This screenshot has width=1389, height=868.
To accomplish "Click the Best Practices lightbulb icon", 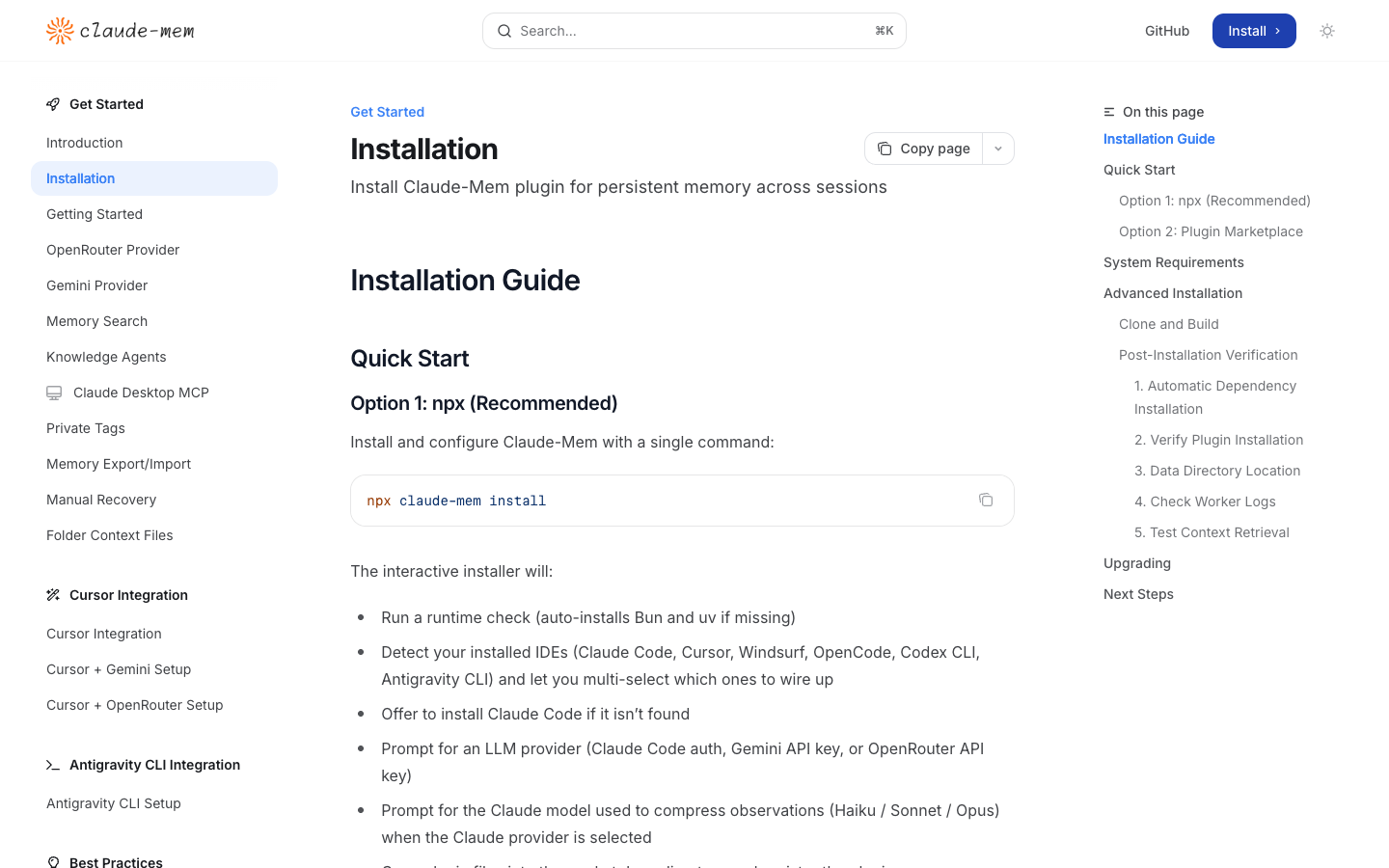I will [x=53, y=862].
